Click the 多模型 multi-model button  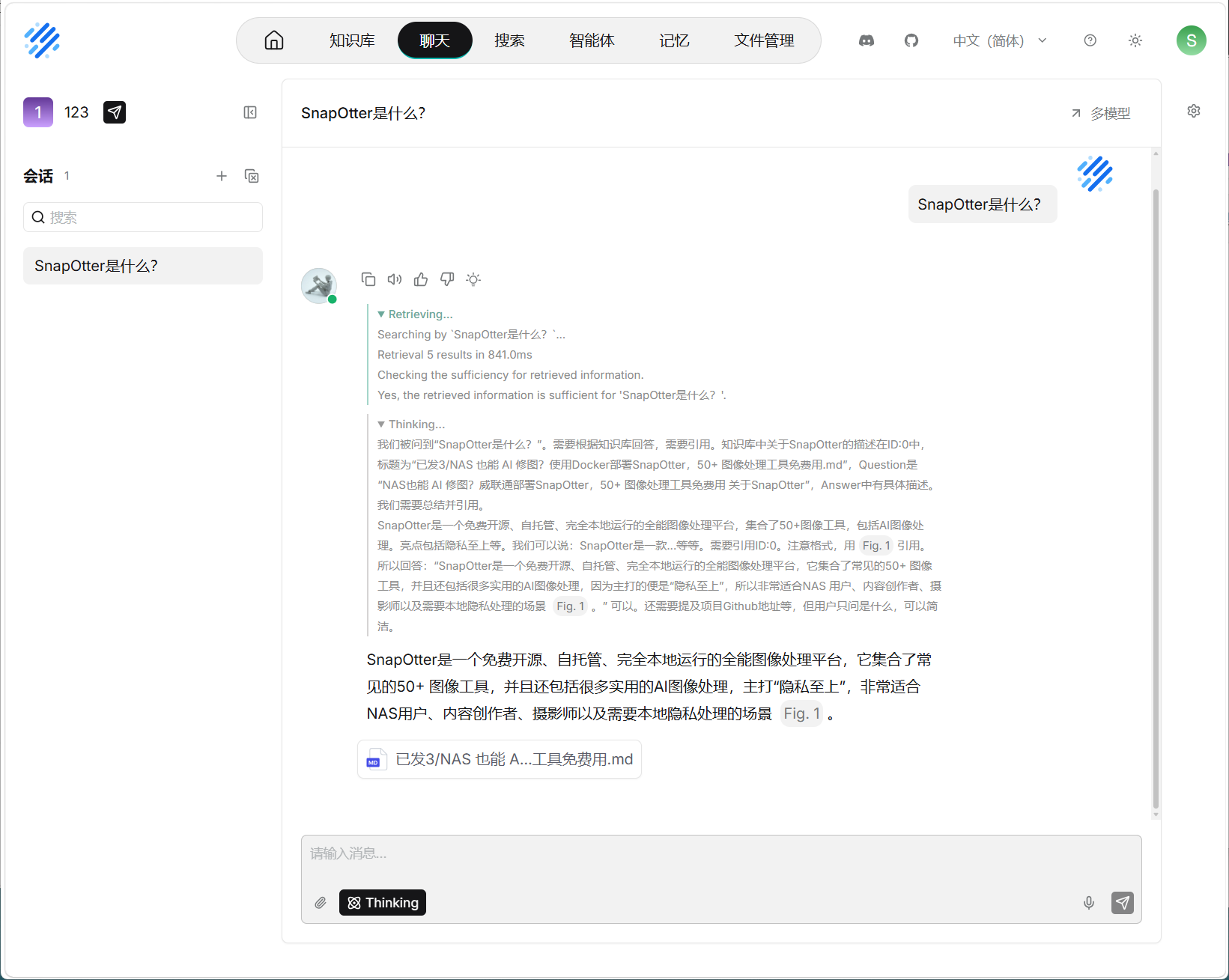point(1100,113)
